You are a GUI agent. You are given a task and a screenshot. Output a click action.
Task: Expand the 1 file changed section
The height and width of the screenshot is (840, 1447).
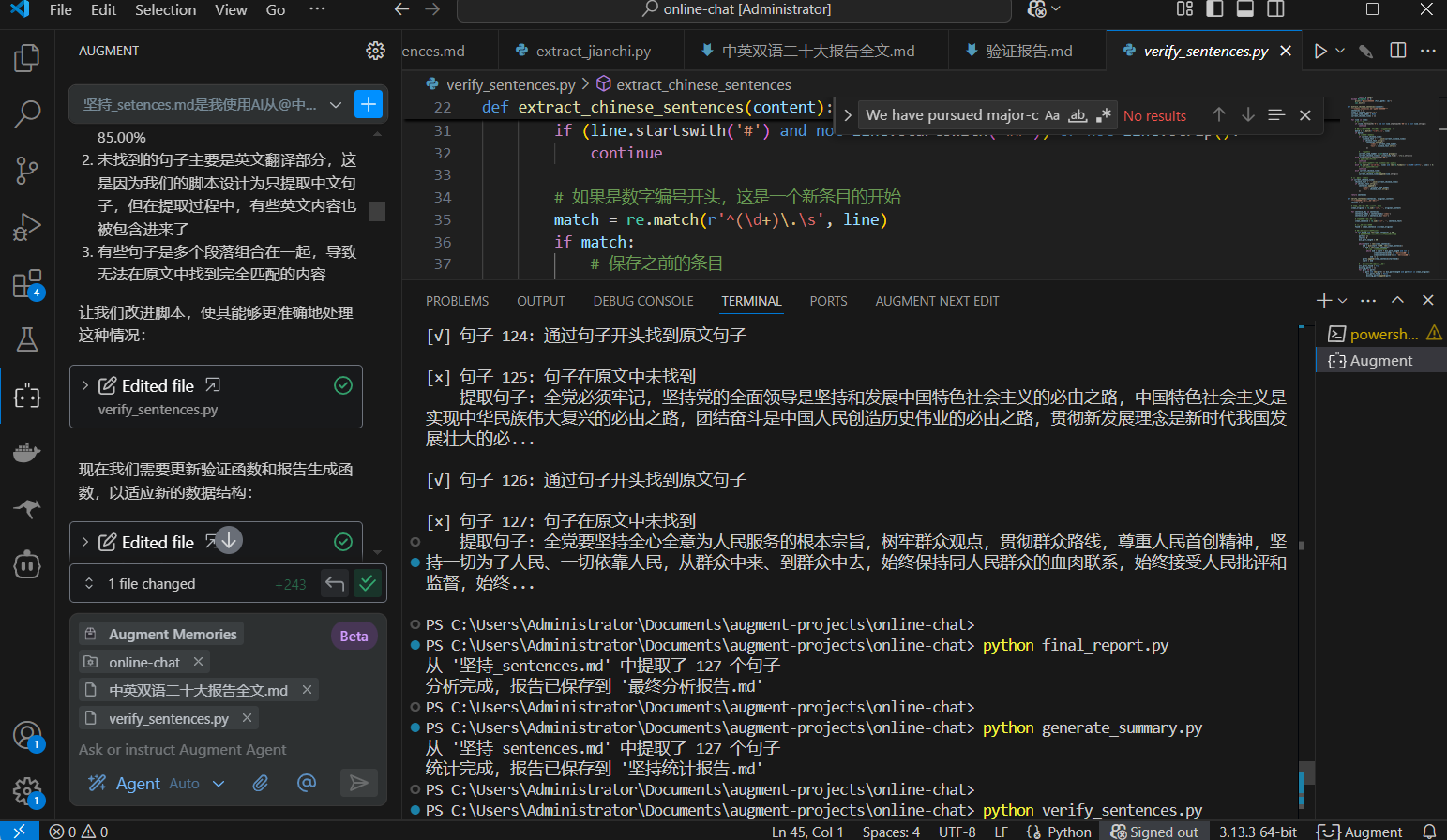89,583
